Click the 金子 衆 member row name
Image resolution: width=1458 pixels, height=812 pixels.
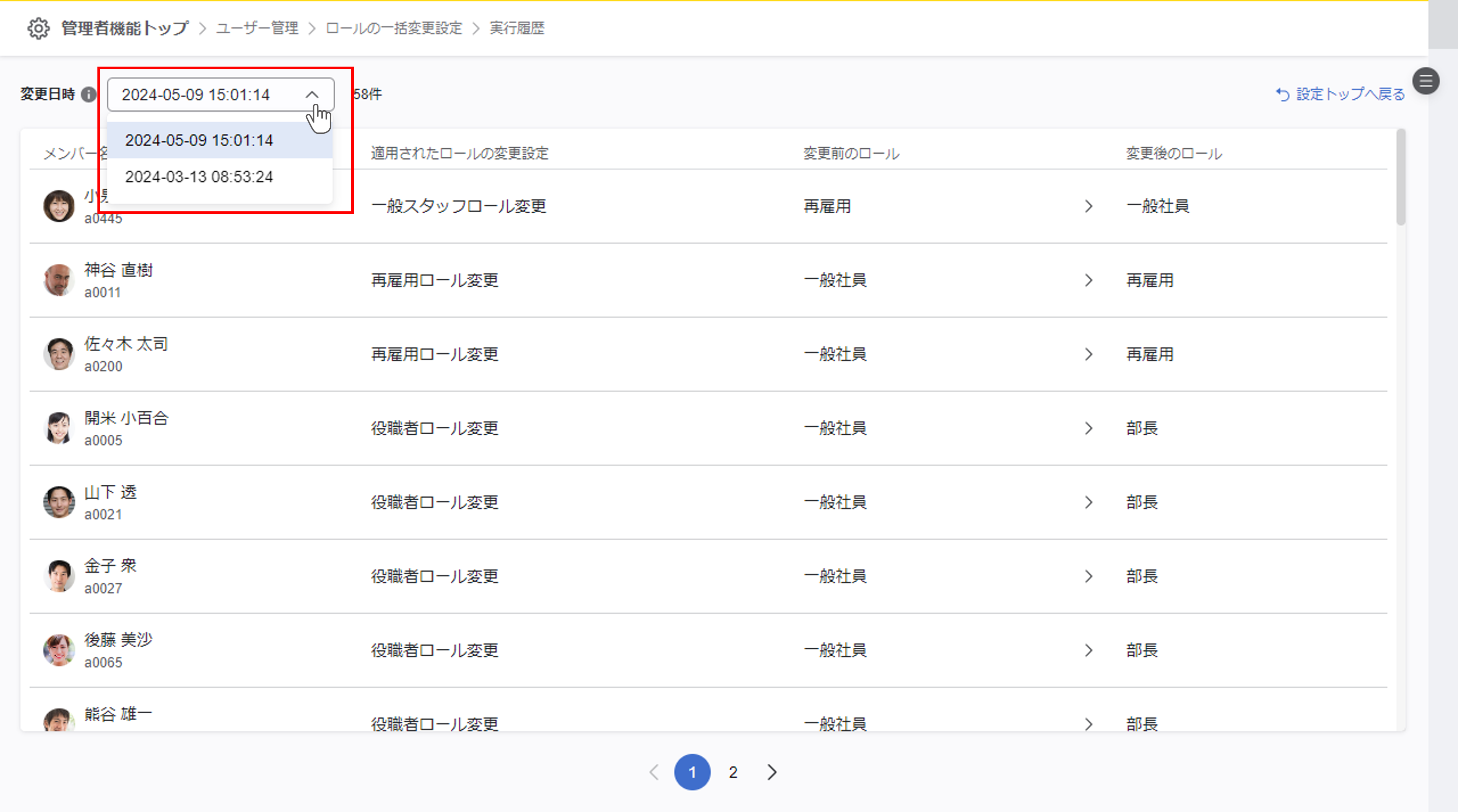click(110, 566)
